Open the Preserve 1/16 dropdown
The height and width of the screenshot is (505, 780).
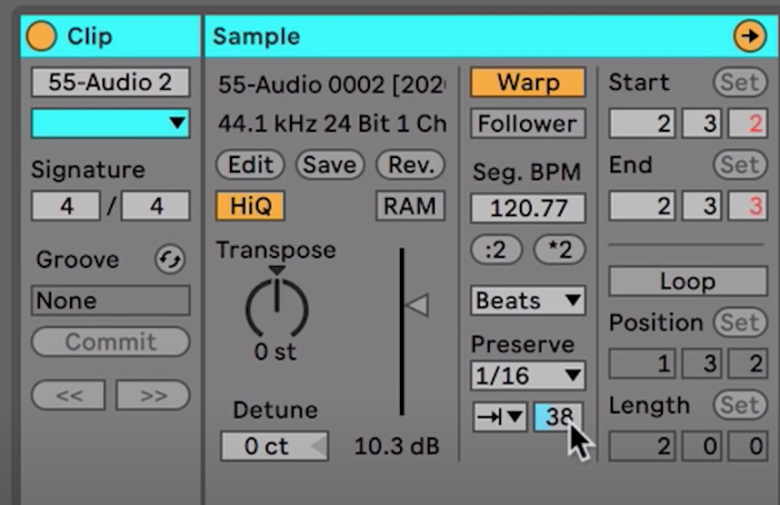pos(528,376)
